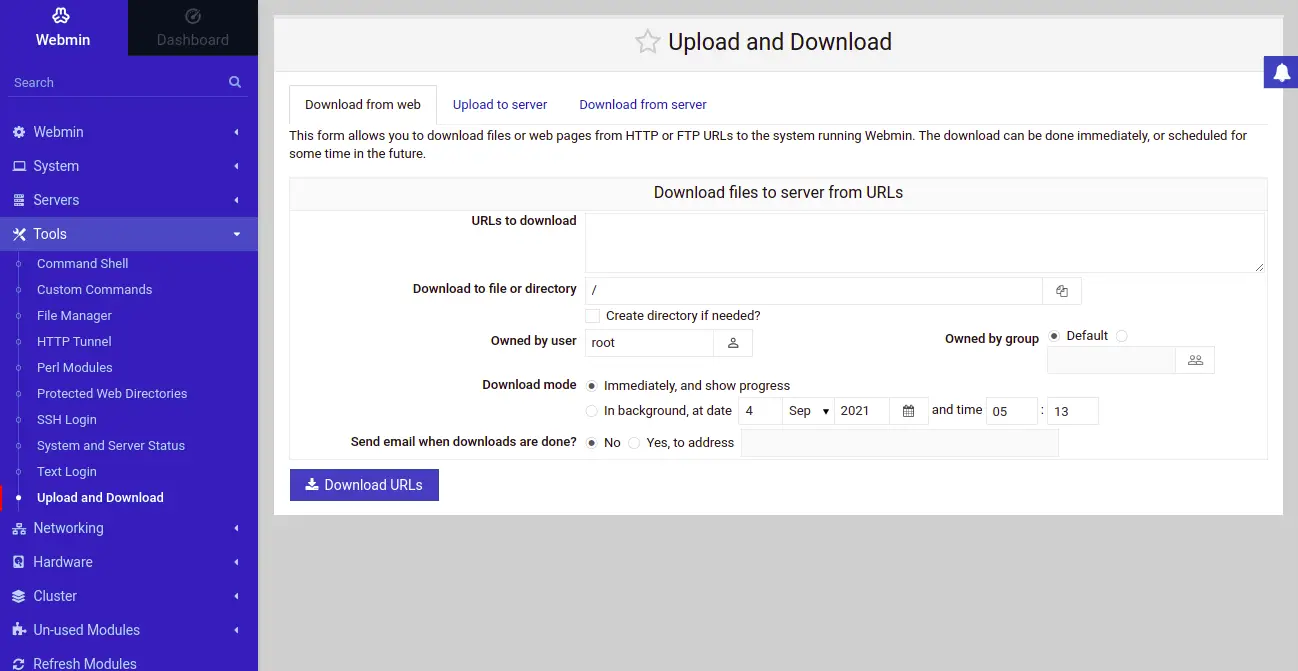Open the Dashboard gauge icon
Image resolution: width=1298 pixels, height=671 pixels.
[193, 16]
